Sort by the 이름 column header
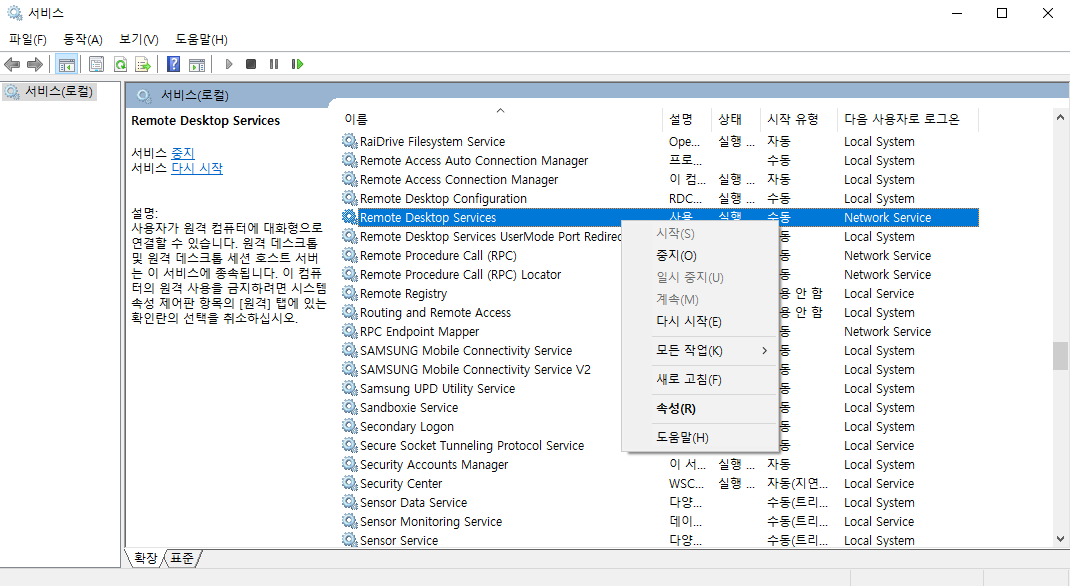The width and height of the screenshot is (1070, 586). 502,119
